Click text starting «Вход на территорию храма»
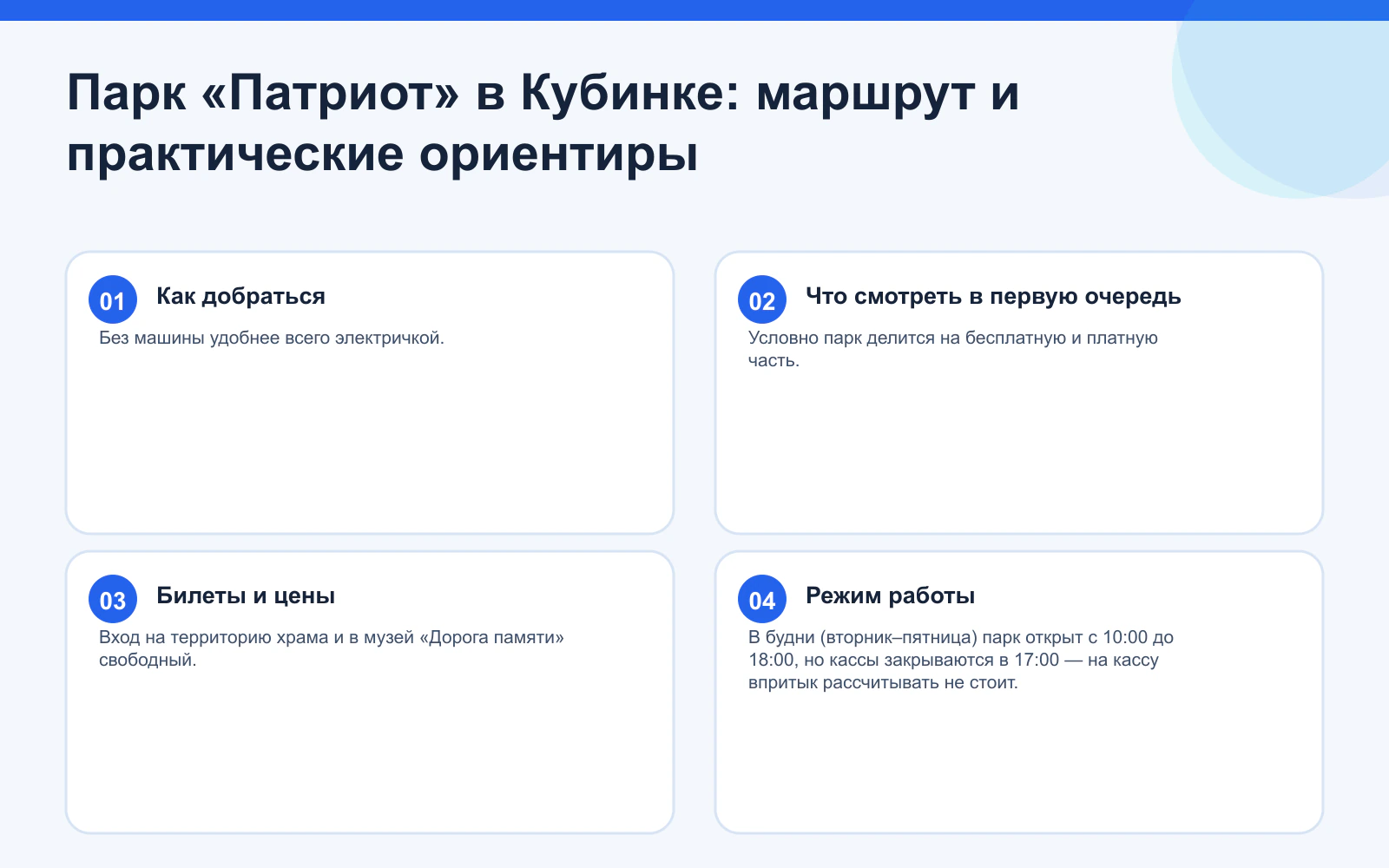The image size is (1389, 868). click(332, 648)
